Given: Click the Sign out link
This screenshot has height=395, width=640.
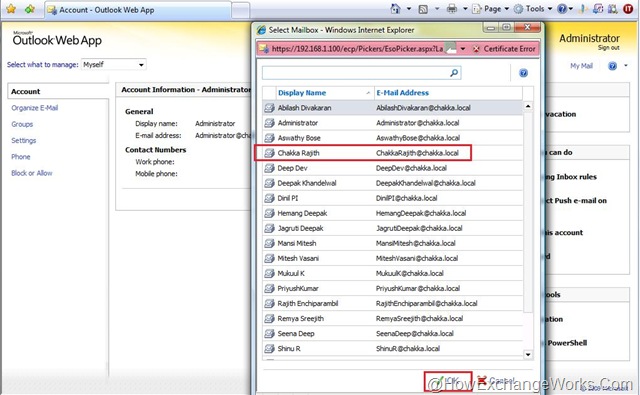Looking at the screenshot, I should (609, 48).
